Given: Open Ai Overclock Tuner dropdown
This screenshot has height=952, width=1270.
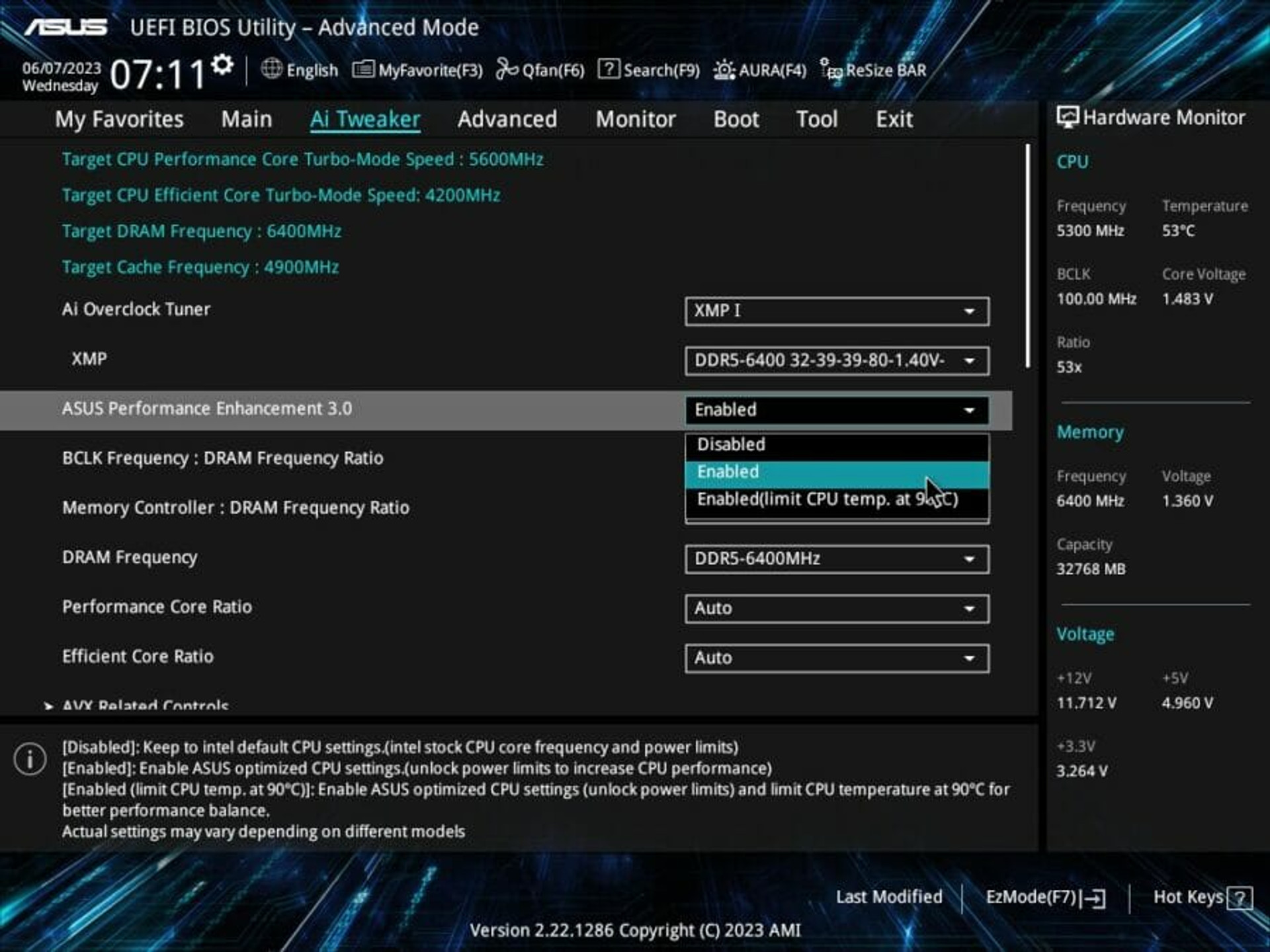Looking at the screenshot, I should coord(837,311).
